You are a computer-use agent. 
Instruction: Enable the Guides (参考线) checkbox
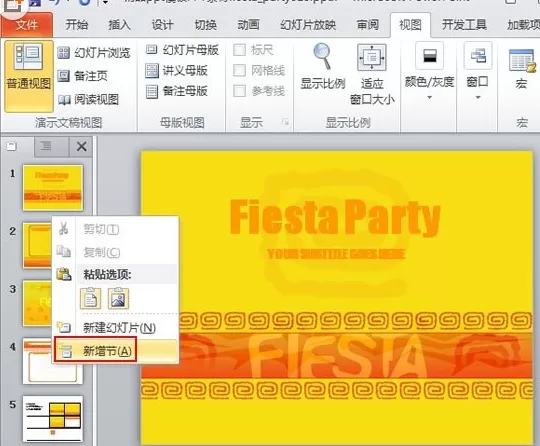239,91
